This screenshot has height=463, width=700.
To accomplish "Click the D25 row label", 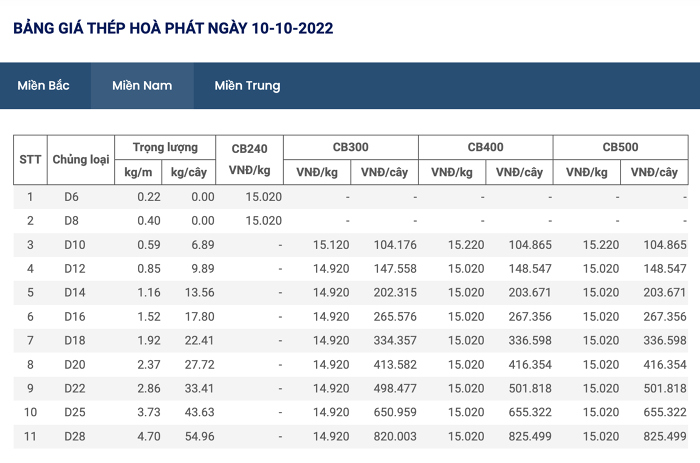I will (75, 412).
